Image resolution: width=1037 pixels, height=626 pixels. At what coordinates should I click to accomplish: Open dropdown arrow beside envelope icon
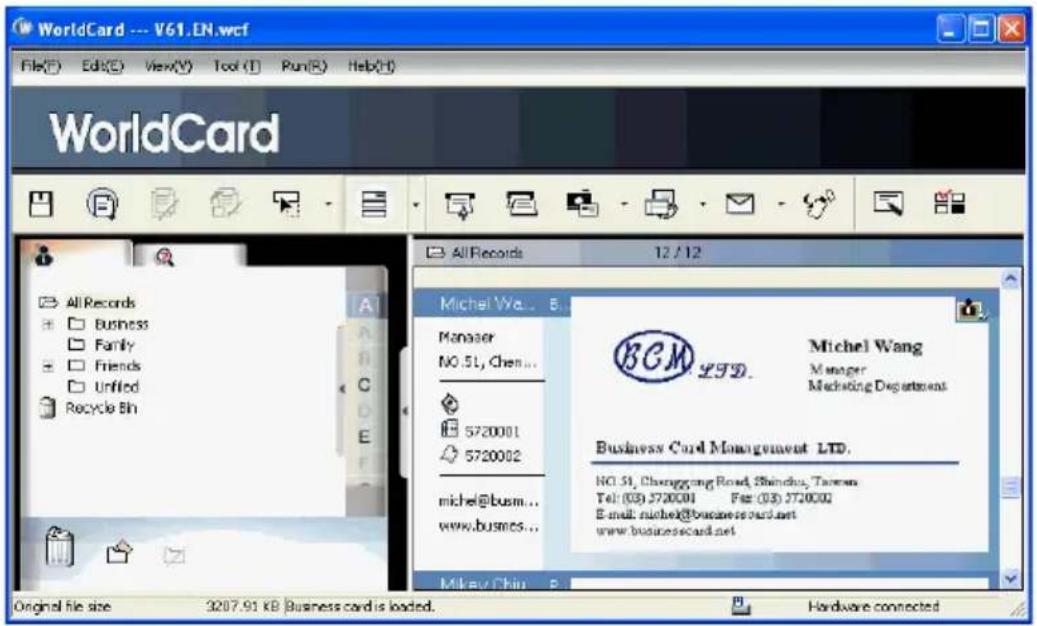(x=781, y=204)
